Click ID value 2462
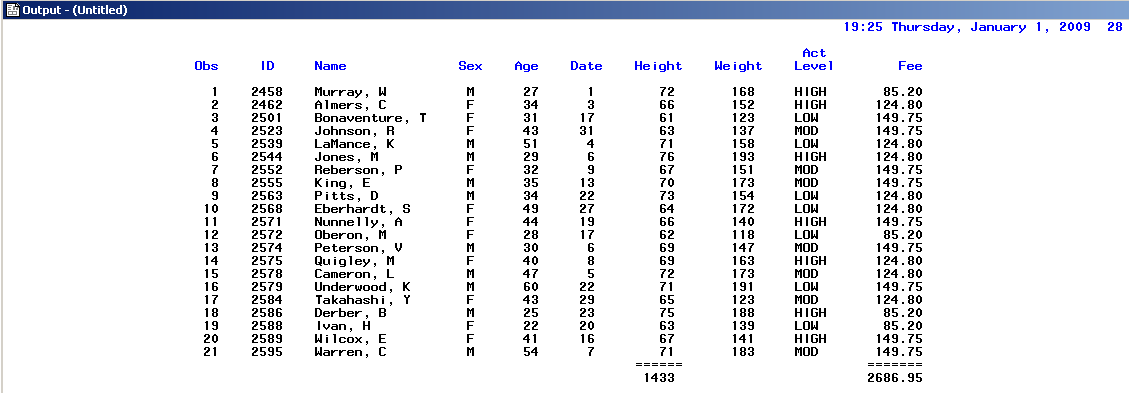 tap(267, 105)
